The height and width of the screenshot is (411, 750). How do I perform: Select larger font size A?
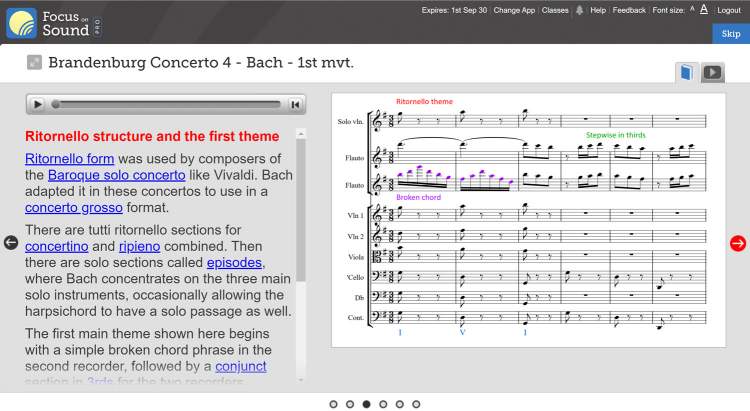(x=704, y=9)
